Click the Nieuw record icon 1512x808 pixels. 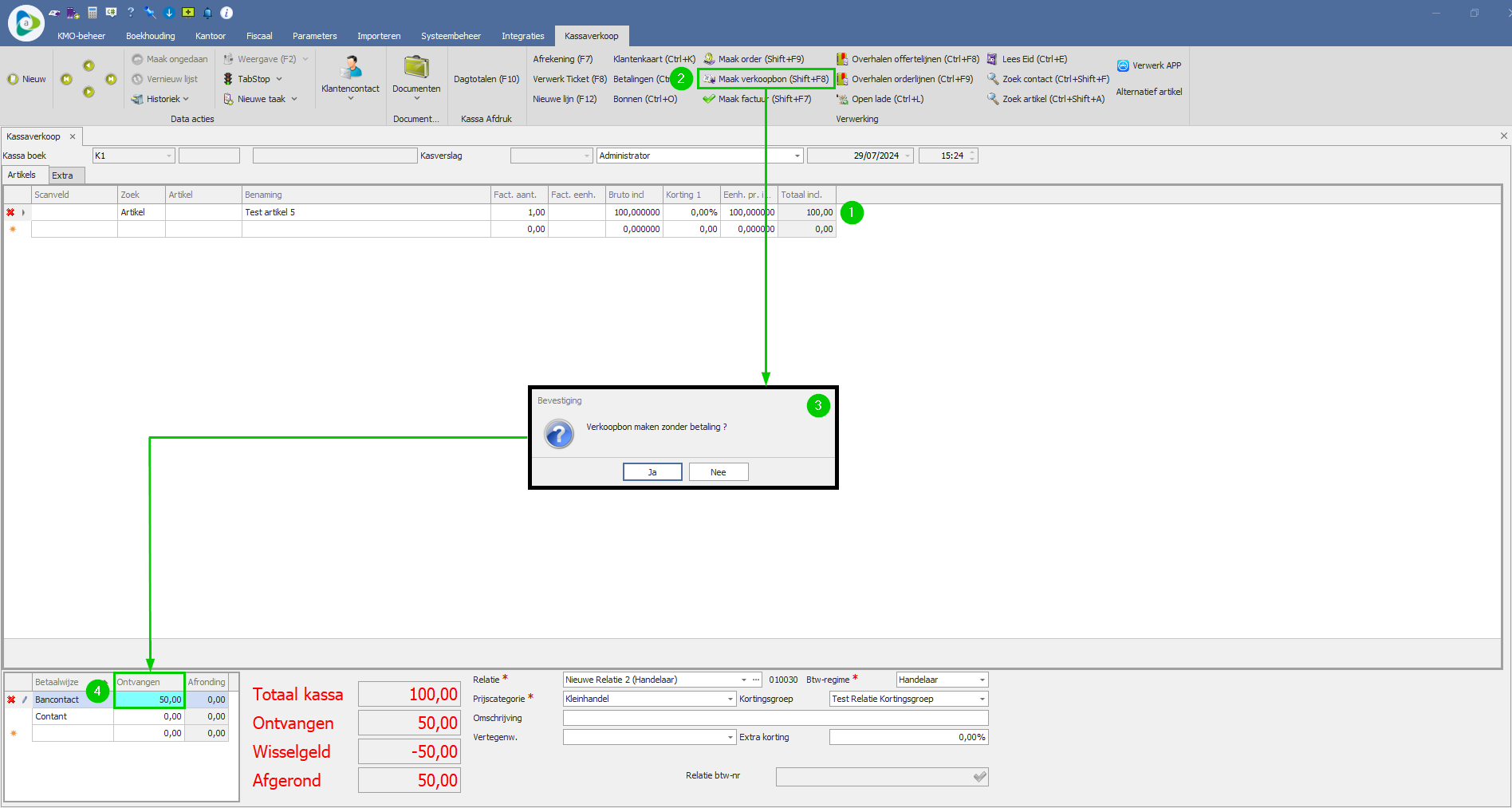click(13, 79)
